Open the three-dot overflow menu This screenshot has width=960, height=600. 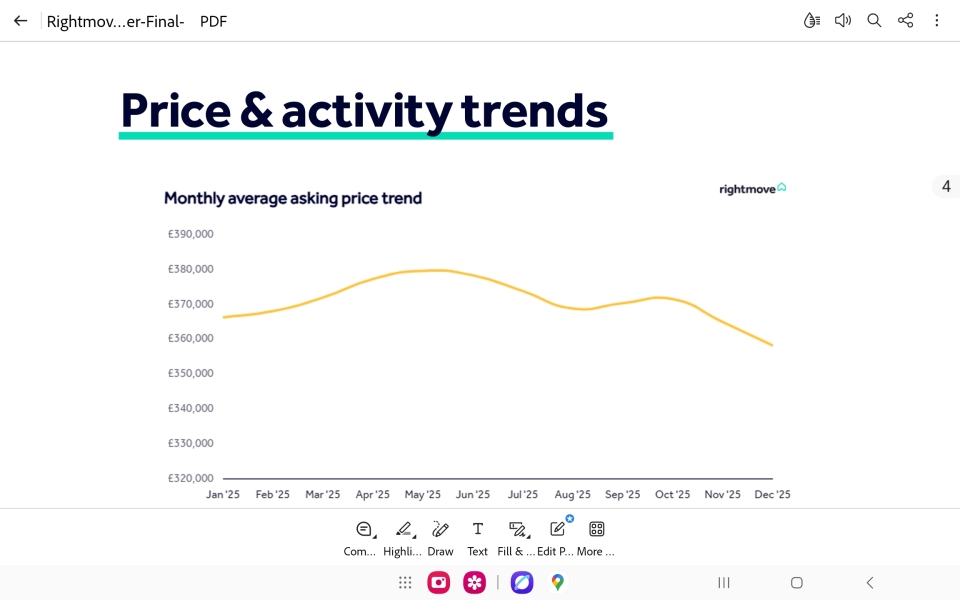(x=937, y=20)
